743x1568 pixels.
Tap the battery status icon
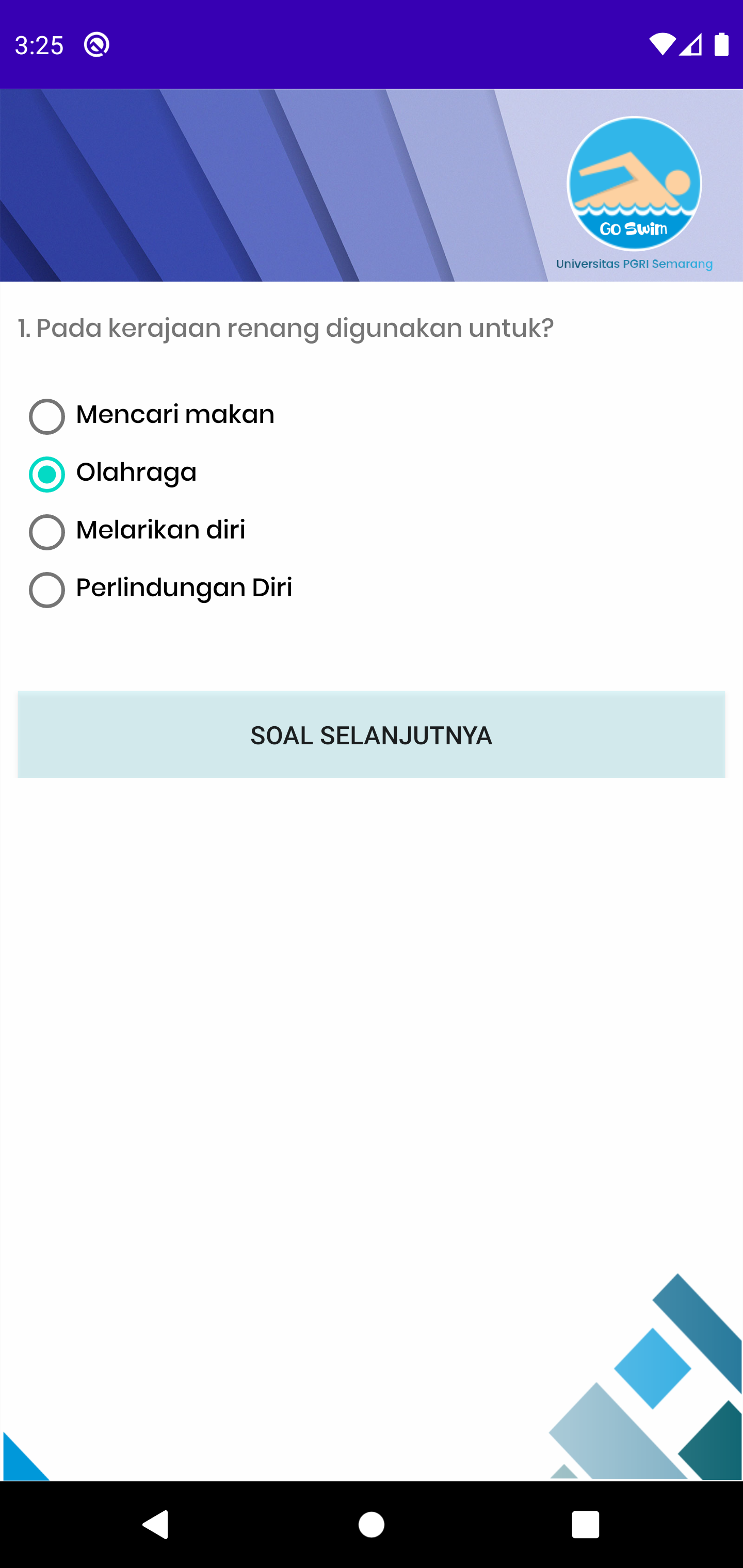722,44
